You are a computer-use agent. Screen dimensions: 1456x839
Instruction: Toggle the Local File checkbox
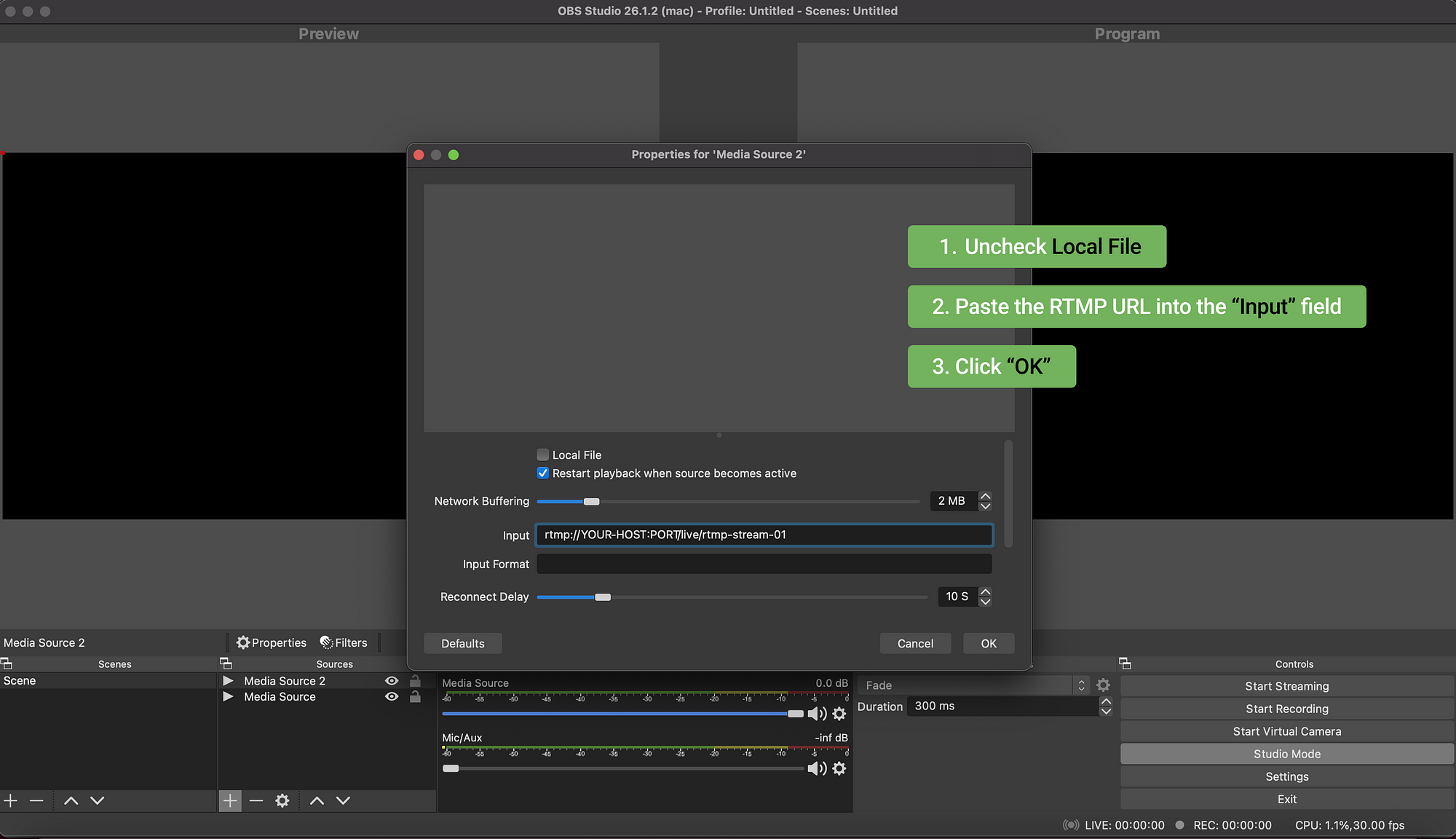coord(542,455)
